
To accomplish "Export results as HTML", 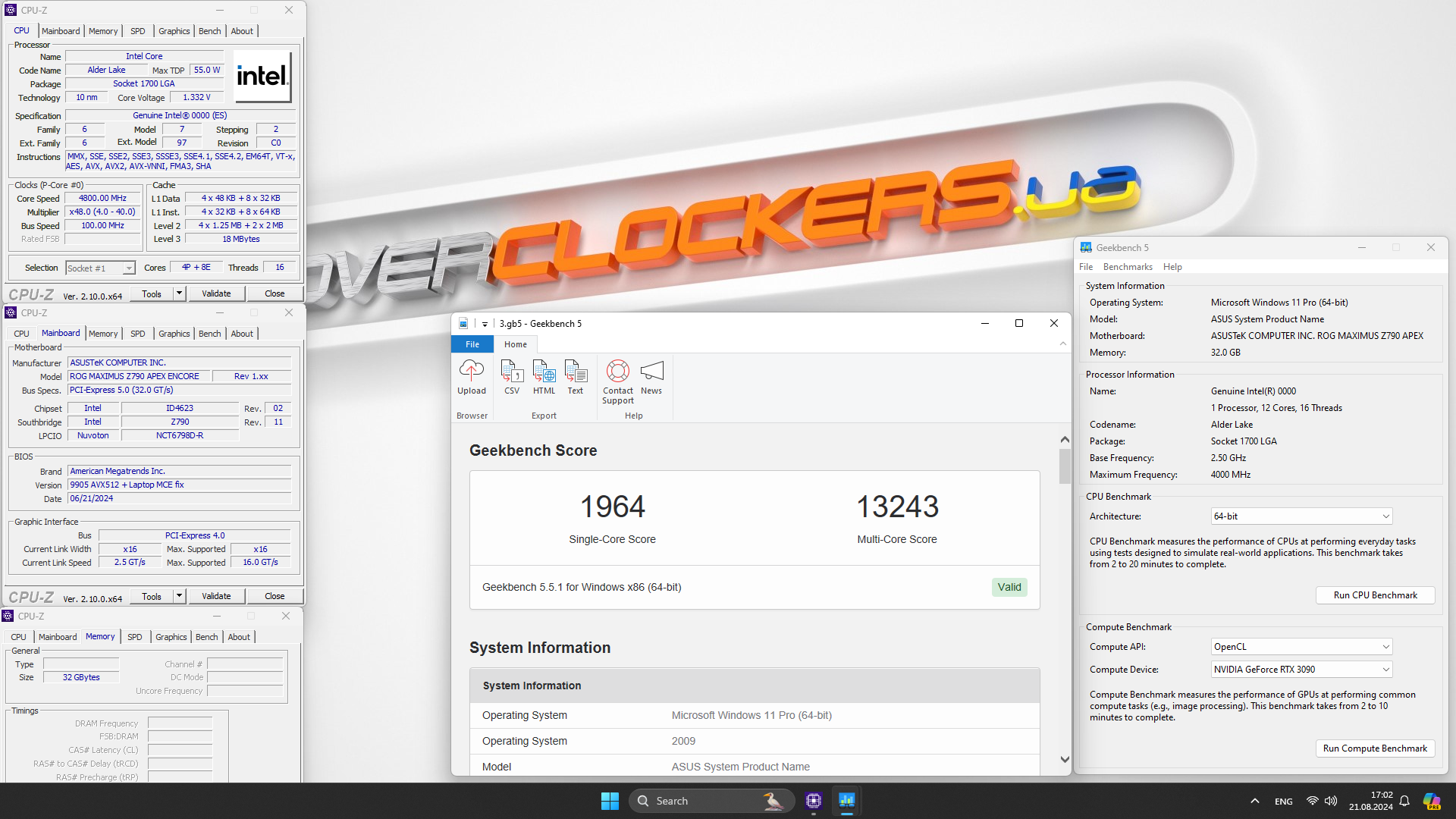I will coord(544,378).
